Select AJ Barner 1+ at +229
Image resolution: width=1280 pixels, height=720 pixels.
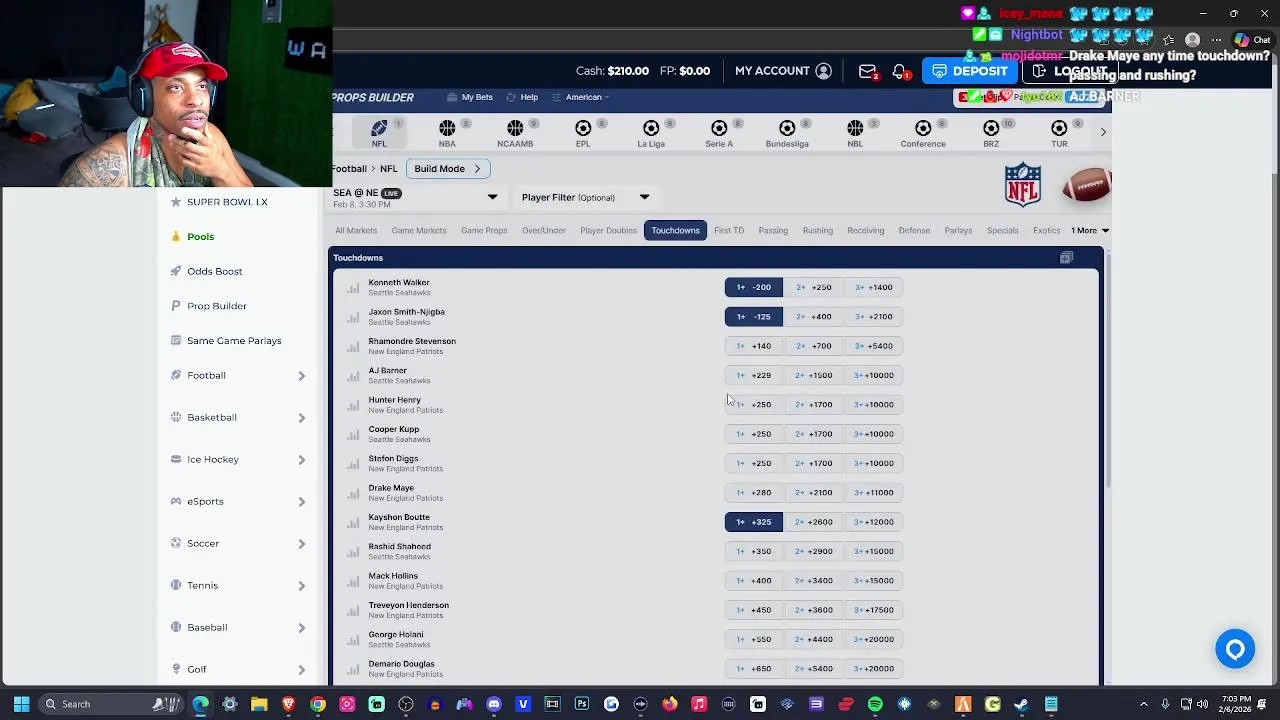coord(754,375)
